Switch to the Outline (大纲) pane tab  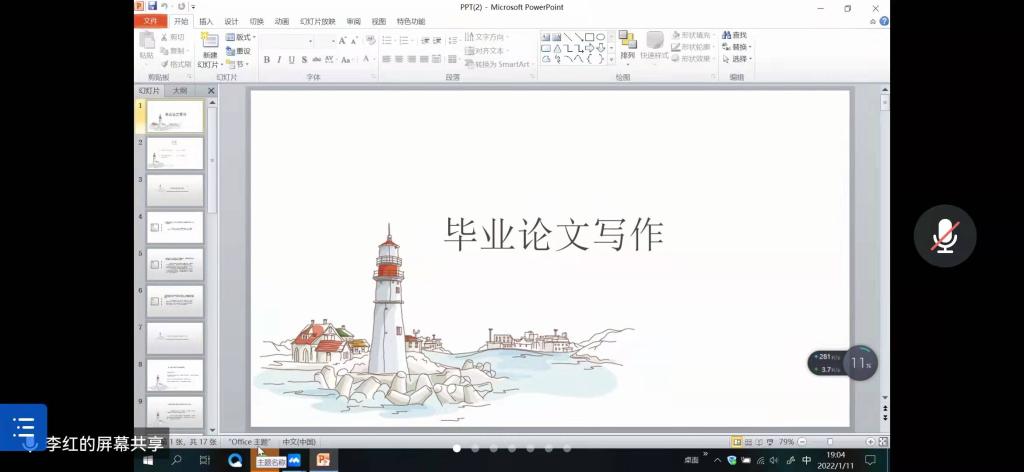point(180,91)
